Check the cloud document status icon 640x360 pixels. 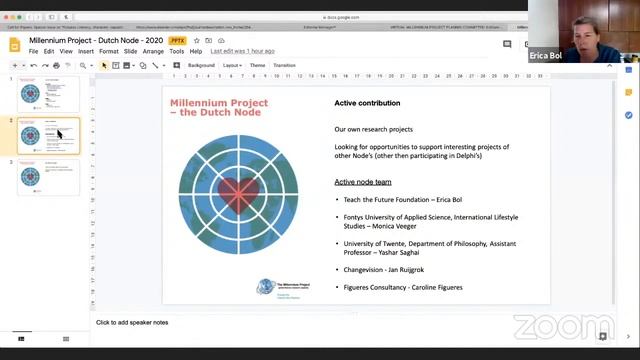[x=221, y=40]
